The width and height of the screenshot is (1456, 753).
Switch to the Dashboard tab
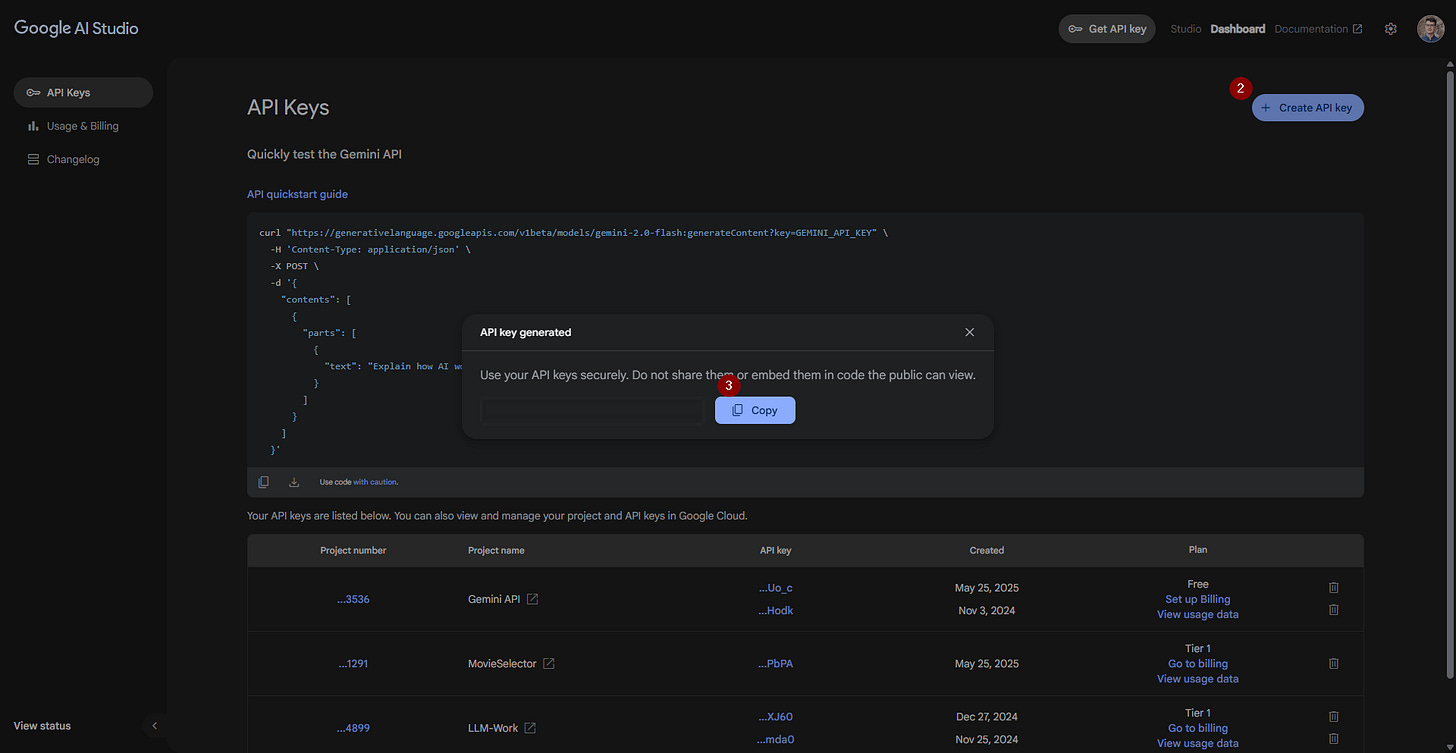1237,29
